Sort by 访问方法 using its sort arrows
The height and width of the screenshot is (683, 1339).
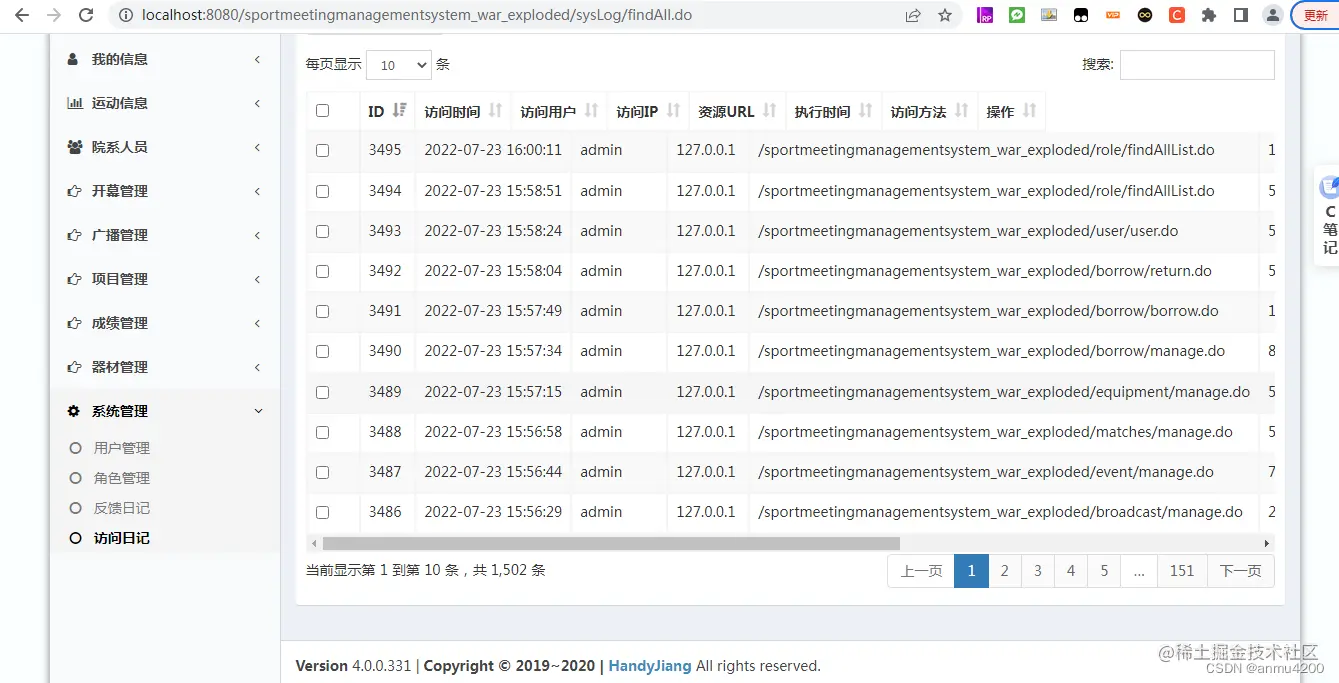961,111
